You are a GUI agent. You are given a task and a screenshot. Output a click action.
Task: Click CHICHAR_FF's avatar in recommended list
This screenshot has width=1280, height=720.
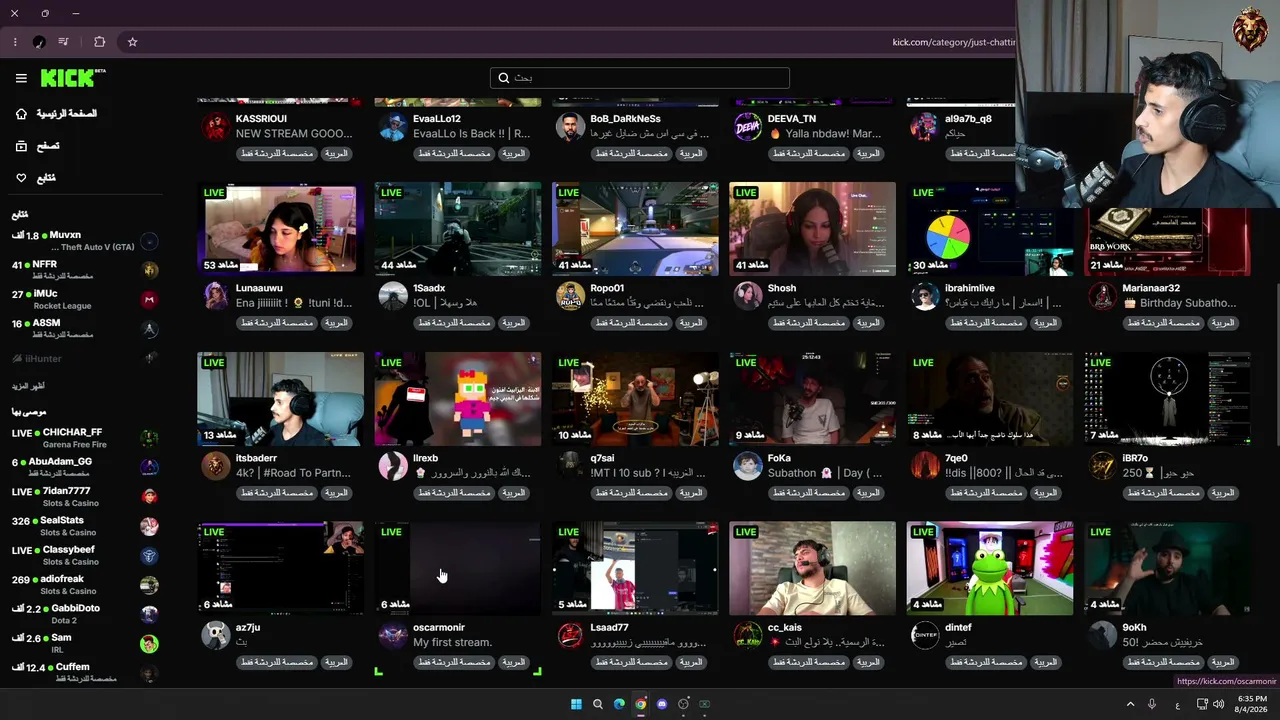tap(149, 438)
